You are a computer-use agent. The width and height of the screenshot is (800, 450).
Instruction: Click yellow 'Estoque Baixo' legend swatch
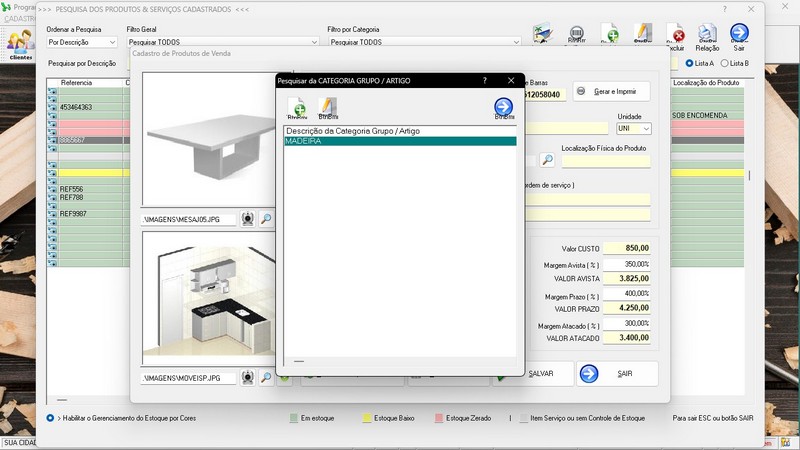(x=367, y=418)
